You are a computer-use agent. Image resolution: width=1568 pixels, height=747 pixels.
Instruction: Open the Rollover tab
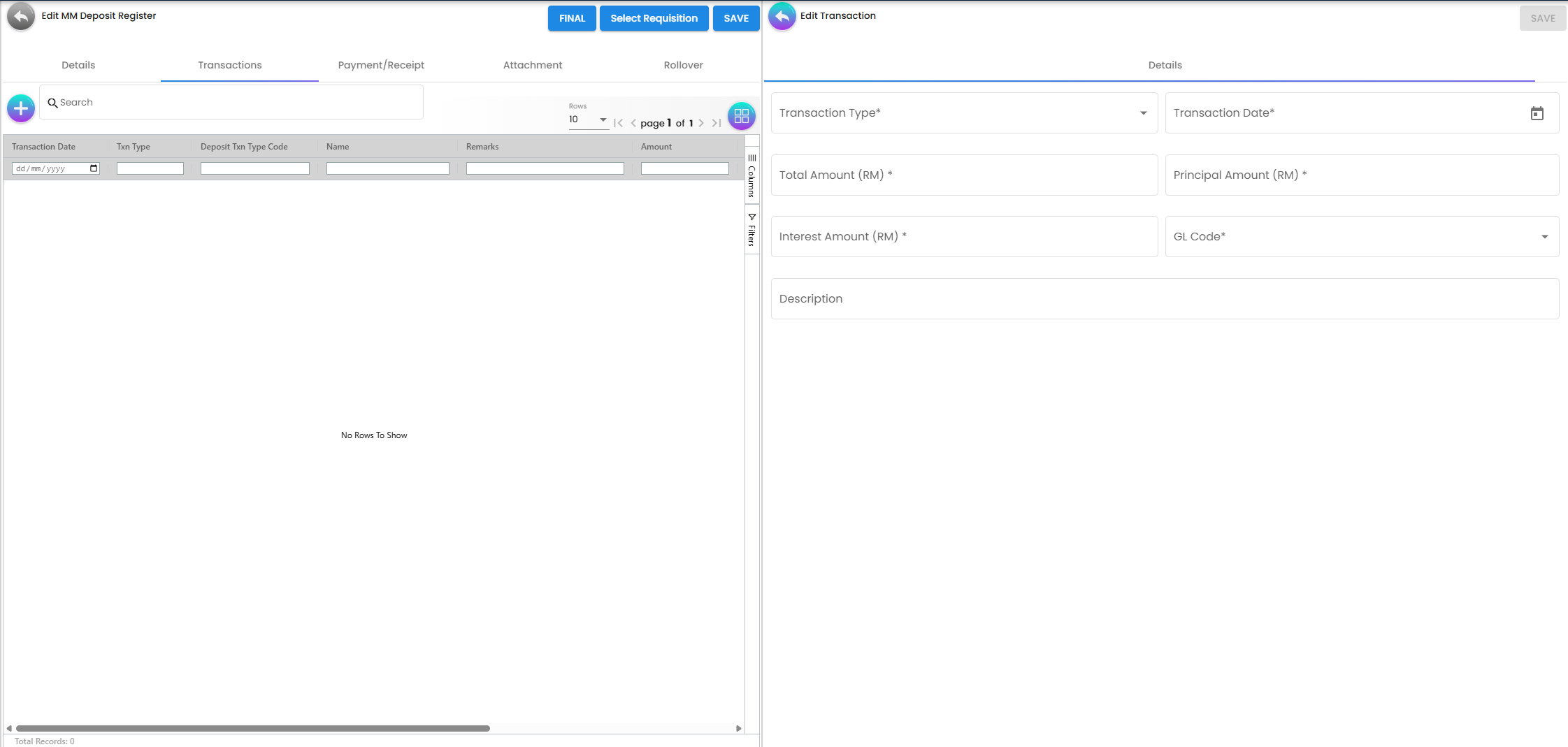tap(684, 65)
